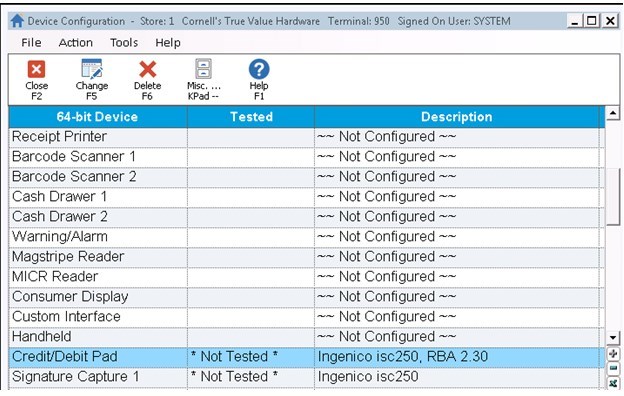The image size is (624, 396).
Task: Open the Tools menu
Action: pyautogui.click(x=124, y=43)
